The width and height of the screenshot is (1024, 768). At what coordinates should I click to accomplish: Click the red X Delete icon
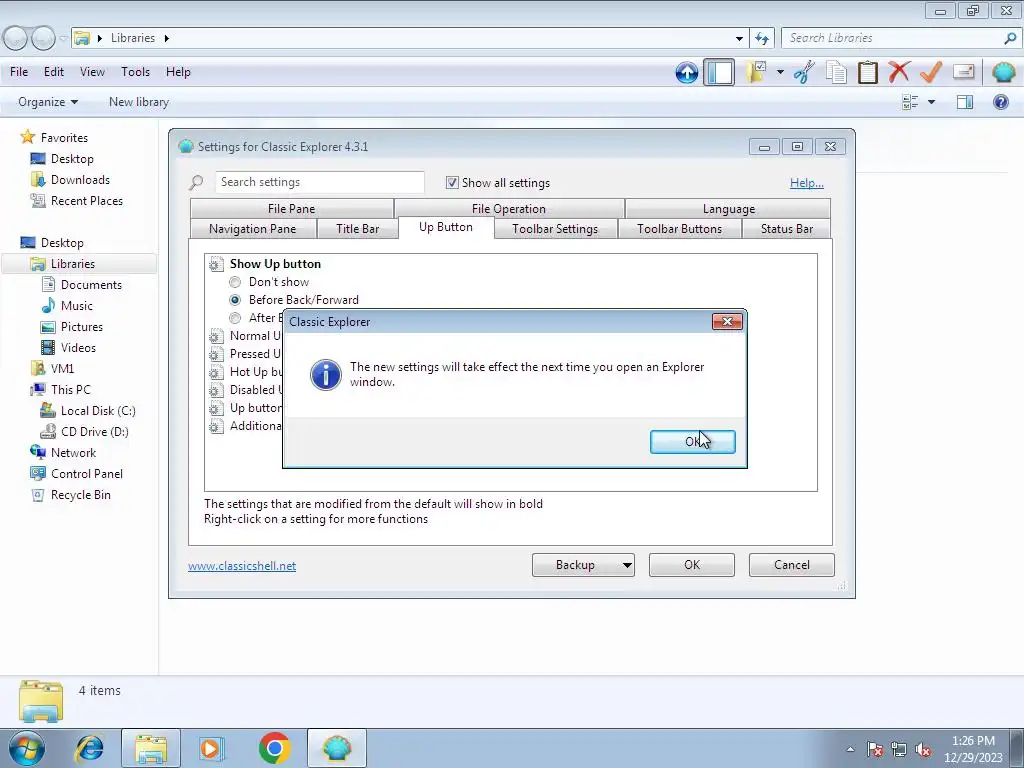point(899,72)
